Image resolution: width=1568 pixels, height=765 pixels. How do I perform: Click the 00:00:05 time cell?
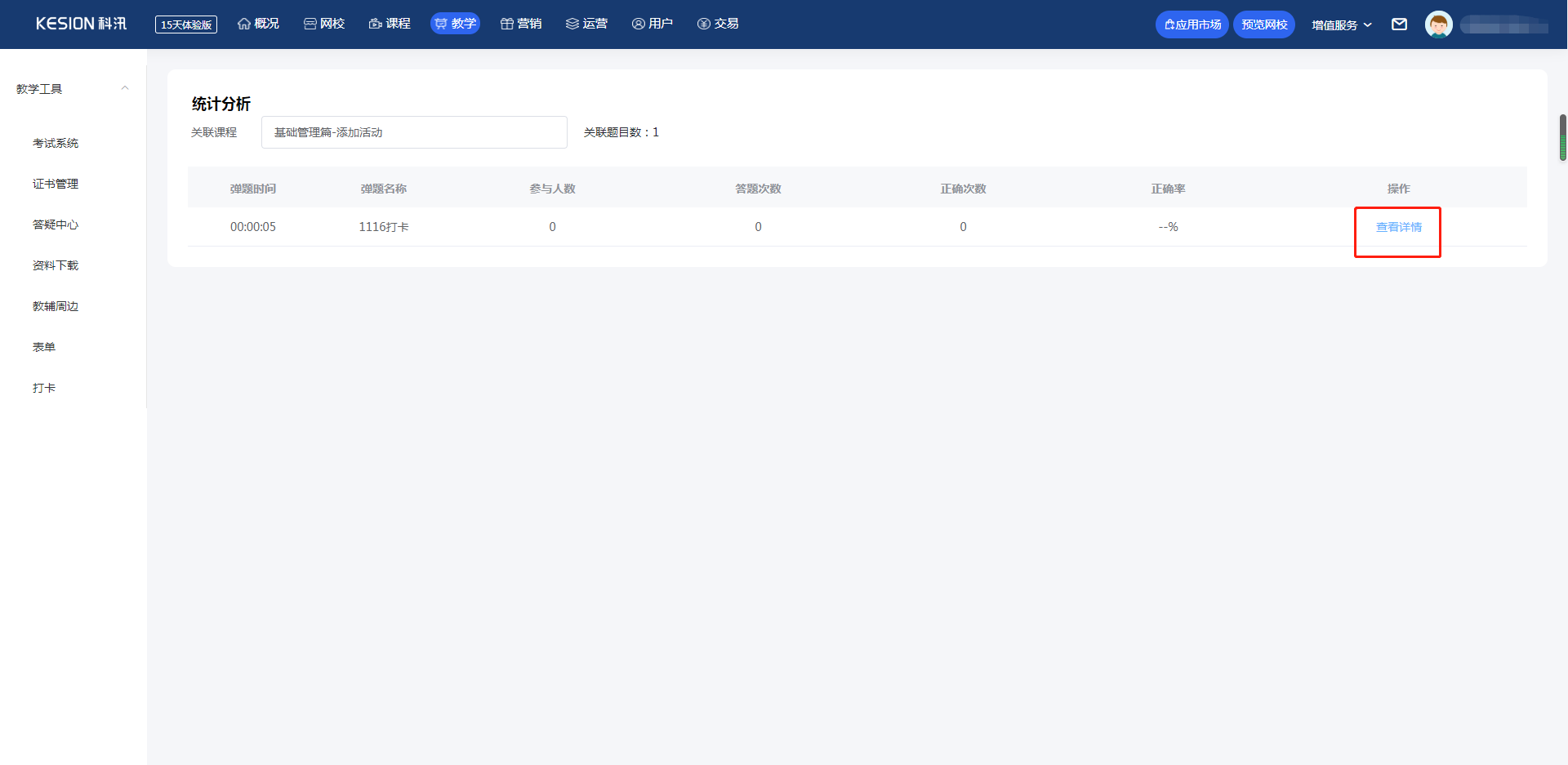pyautogui.click(x=253, y=227)
